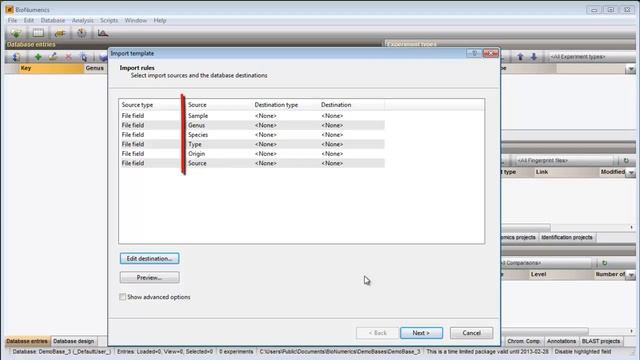
Task: Open the Analysis menu
Action: tap(82, 20)
